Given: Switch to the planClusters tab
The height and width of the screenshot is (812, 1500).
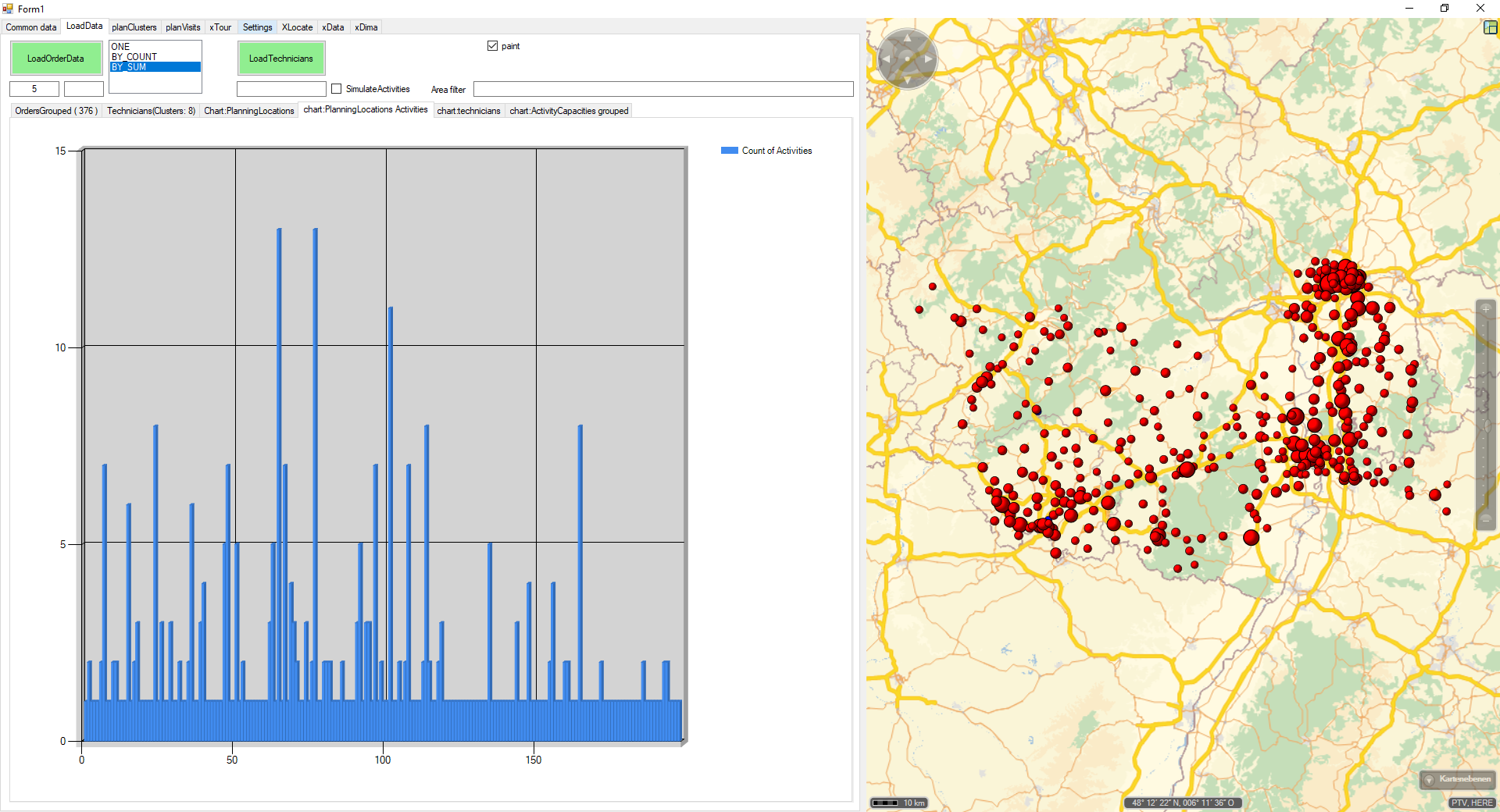Looking at the screenshot, I should (134, 27).
